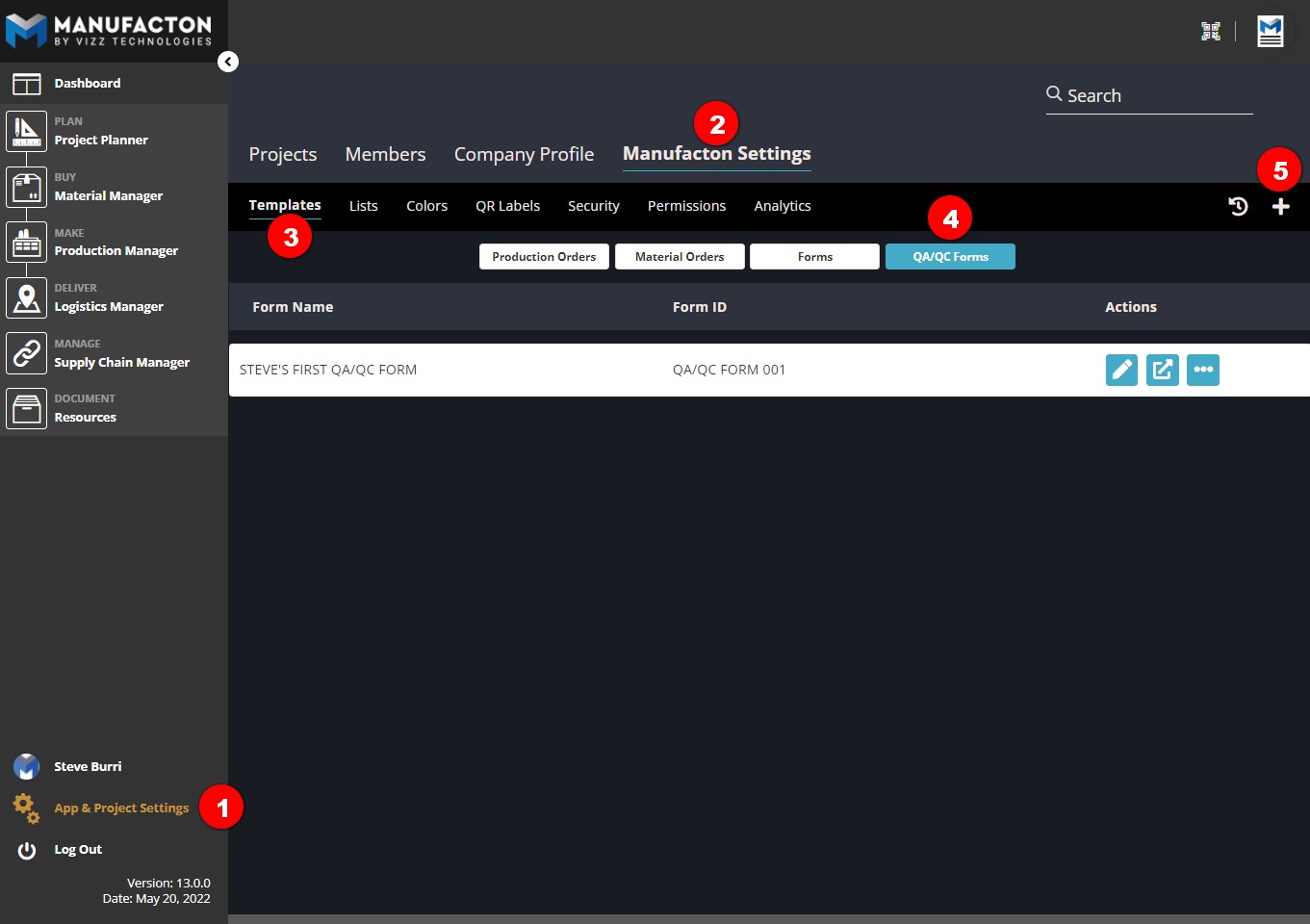Edit Steve's First QA/QC Form with pencil
This screenshot has height=924, width=1310.
[1121, 370]
